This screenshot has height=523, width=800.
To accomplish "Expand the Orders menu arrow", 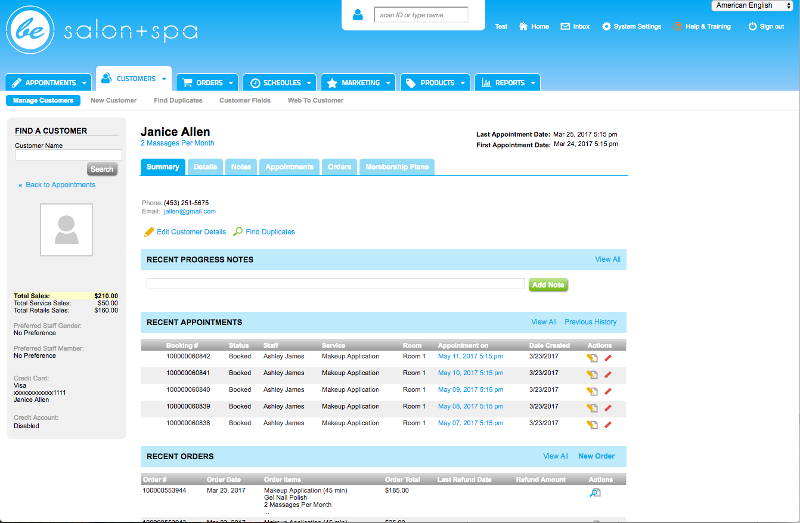I will point(231,83).
